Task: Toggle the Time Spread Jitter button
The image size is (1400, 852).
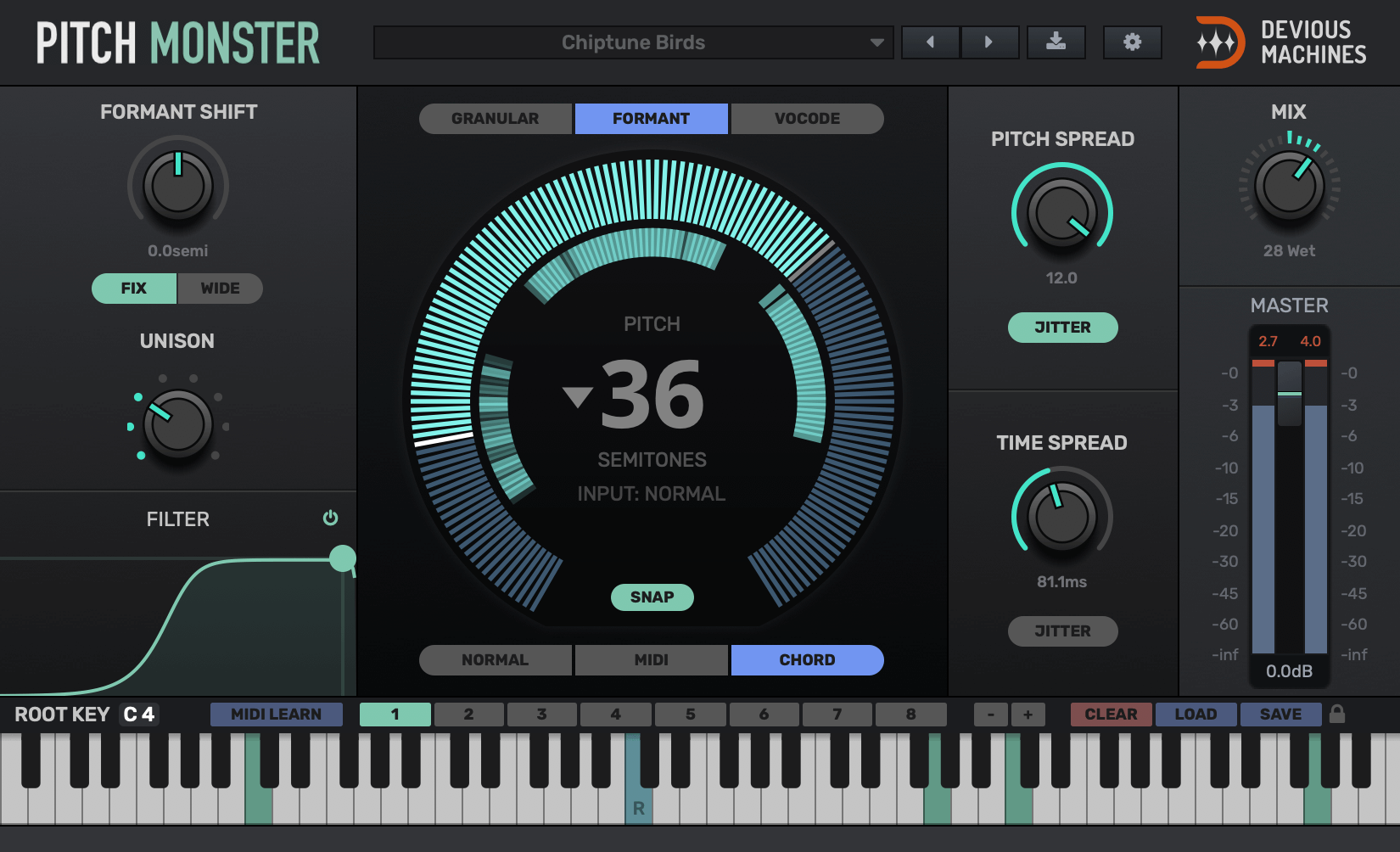Action: 1062,631
